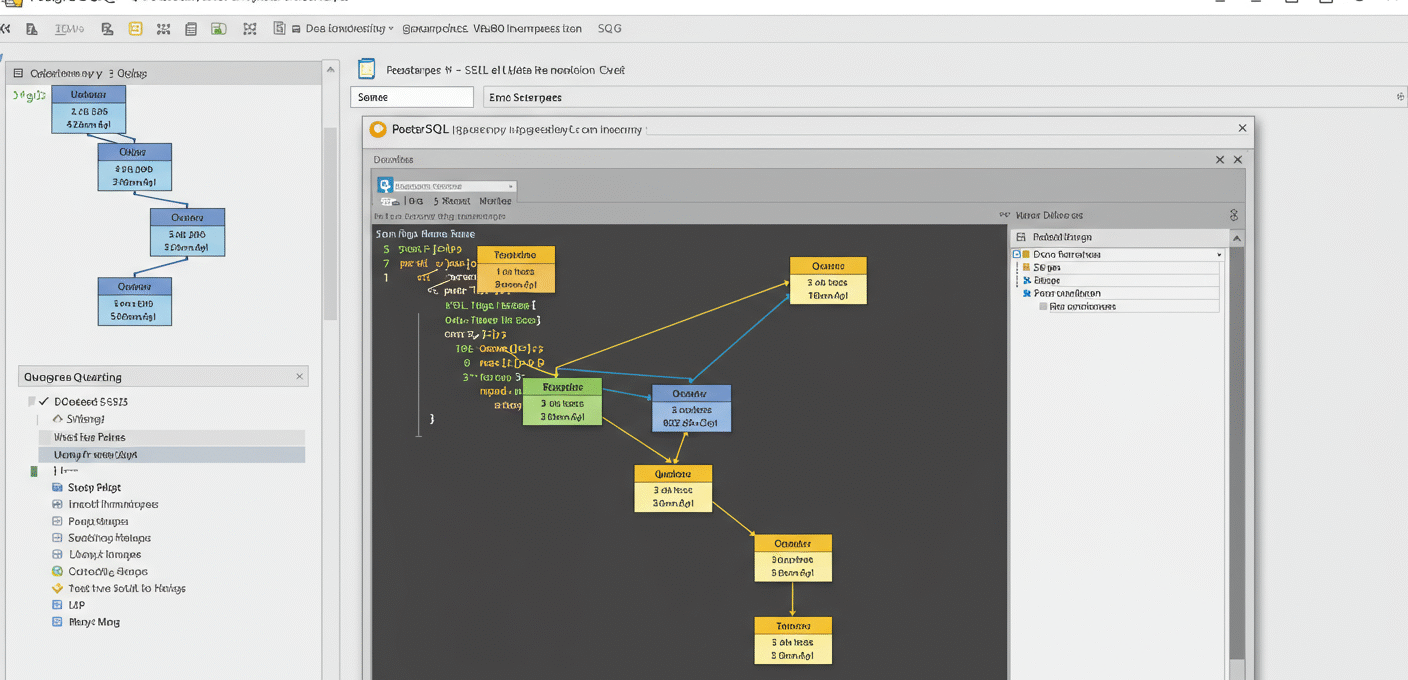Close the lower left panel with X
Screen dimensions: 1408x680
point(299,377)
